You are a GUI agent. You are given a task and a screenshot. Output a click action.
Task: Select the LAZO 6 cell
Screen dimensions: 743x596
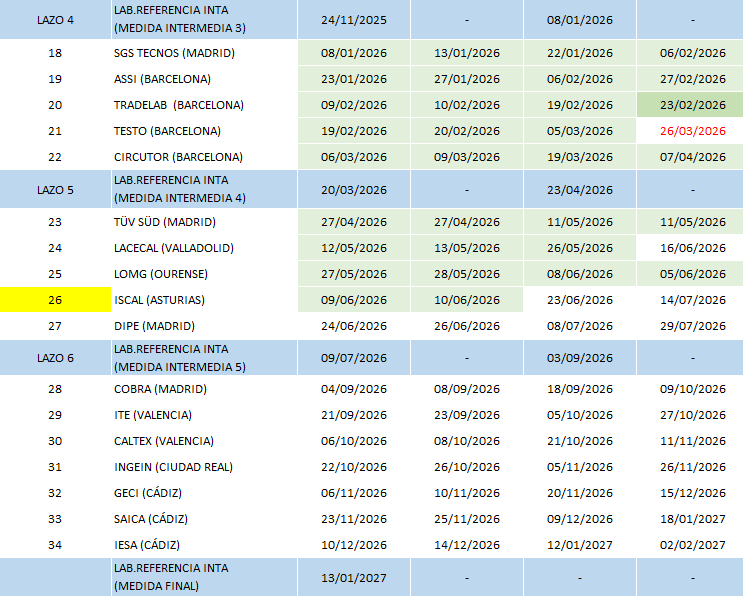click(55, 358)
